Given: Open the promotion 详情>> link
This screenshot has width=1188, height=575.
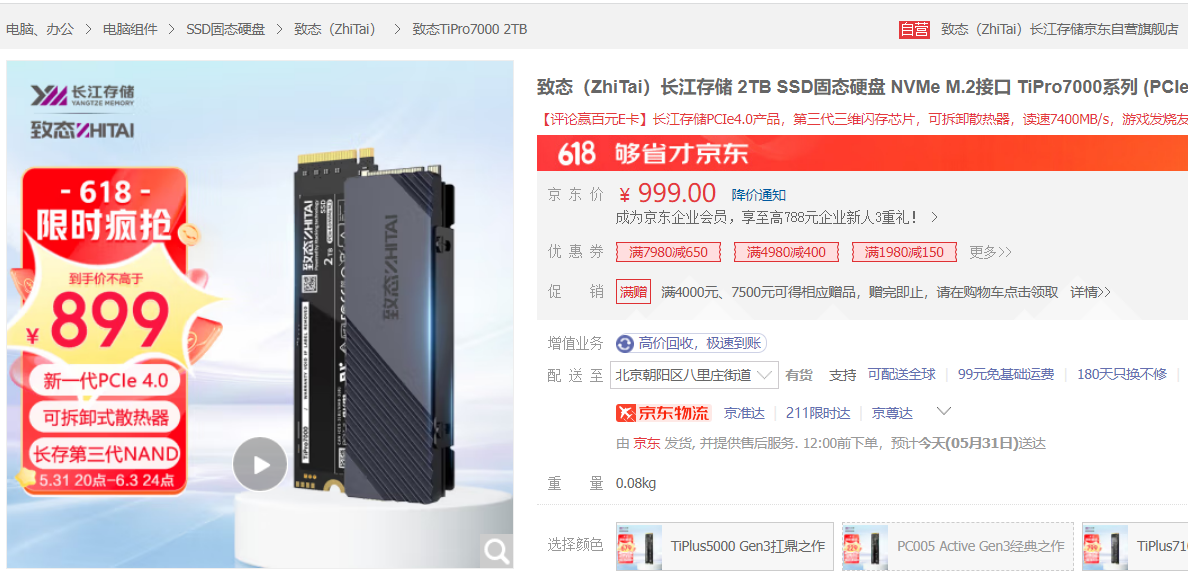Looking at the screenshot, I should coord(1090,292).
